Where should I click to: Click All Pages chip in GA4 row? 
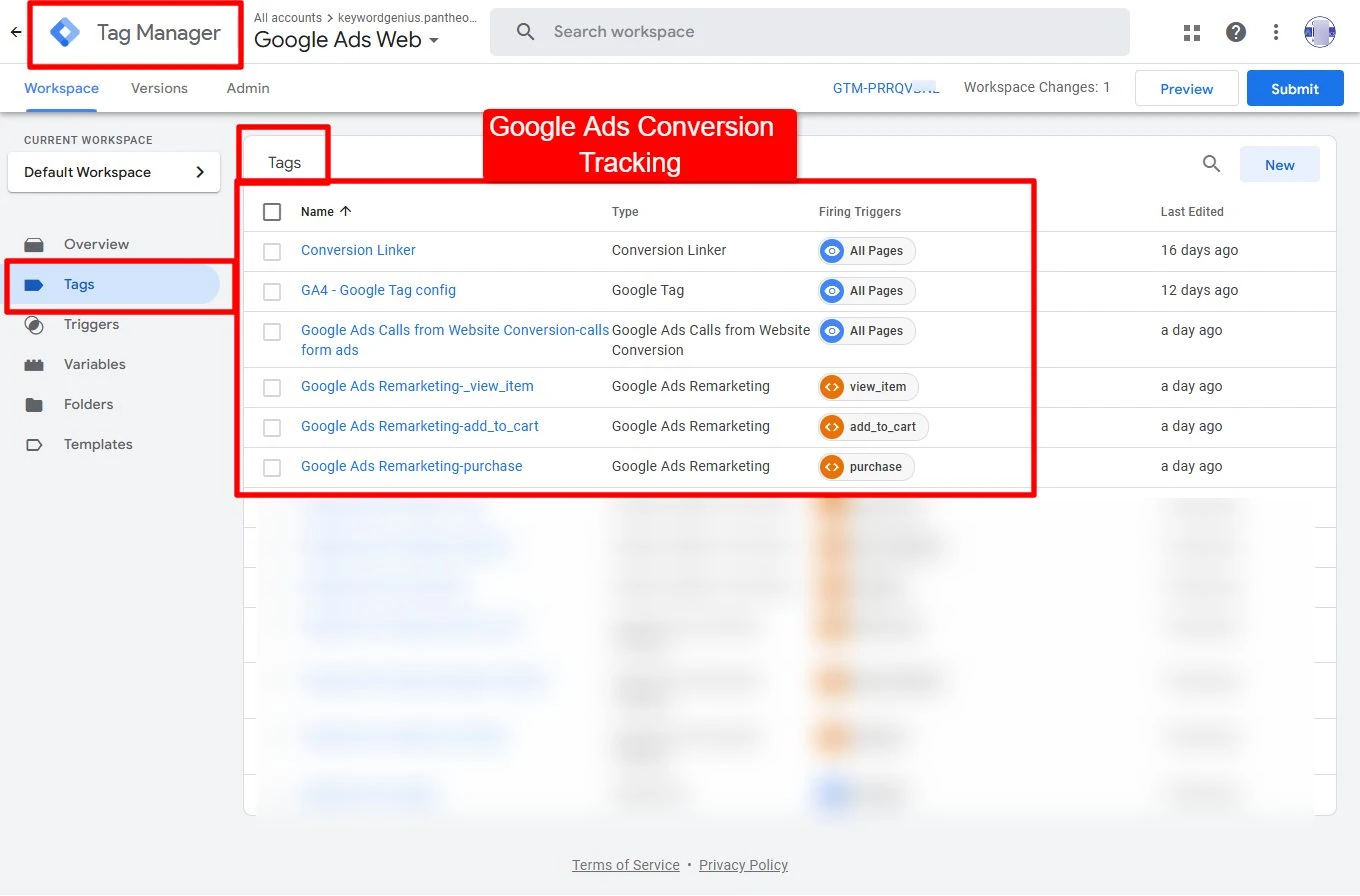tap(866, 291)
